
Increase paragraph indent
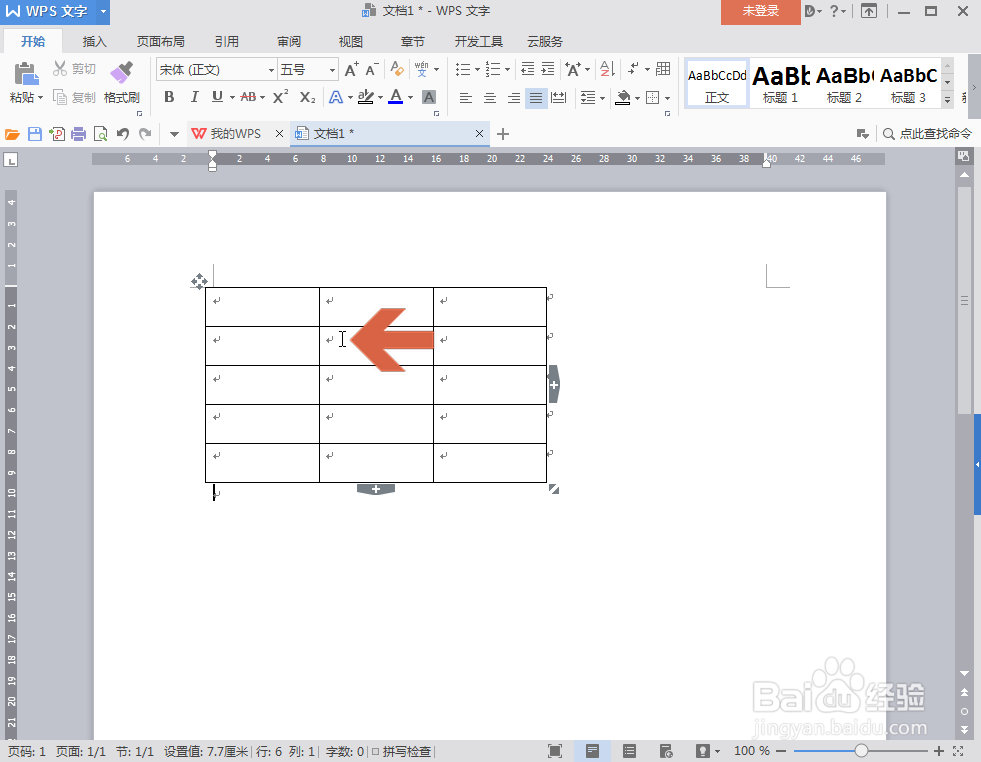pos(548,69)
